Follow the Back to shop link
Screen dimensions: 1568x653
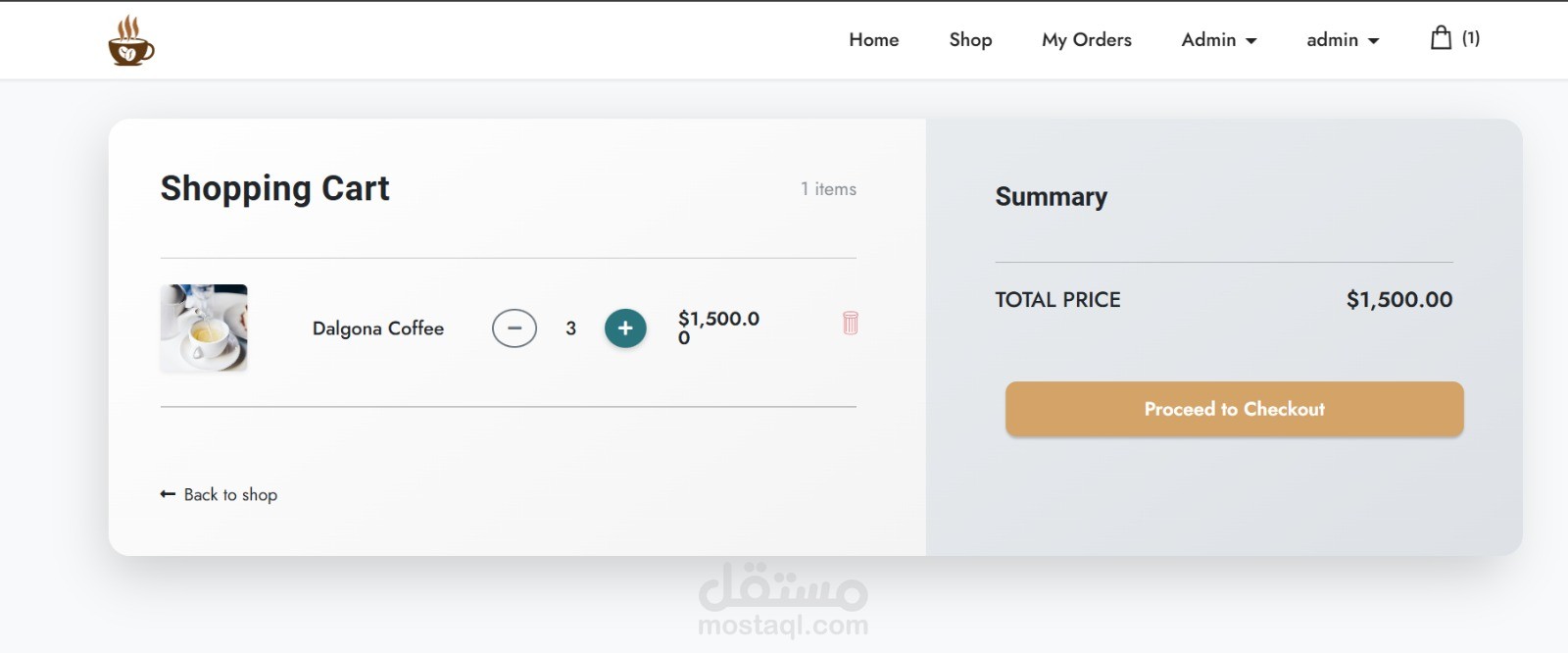point(230,495)
